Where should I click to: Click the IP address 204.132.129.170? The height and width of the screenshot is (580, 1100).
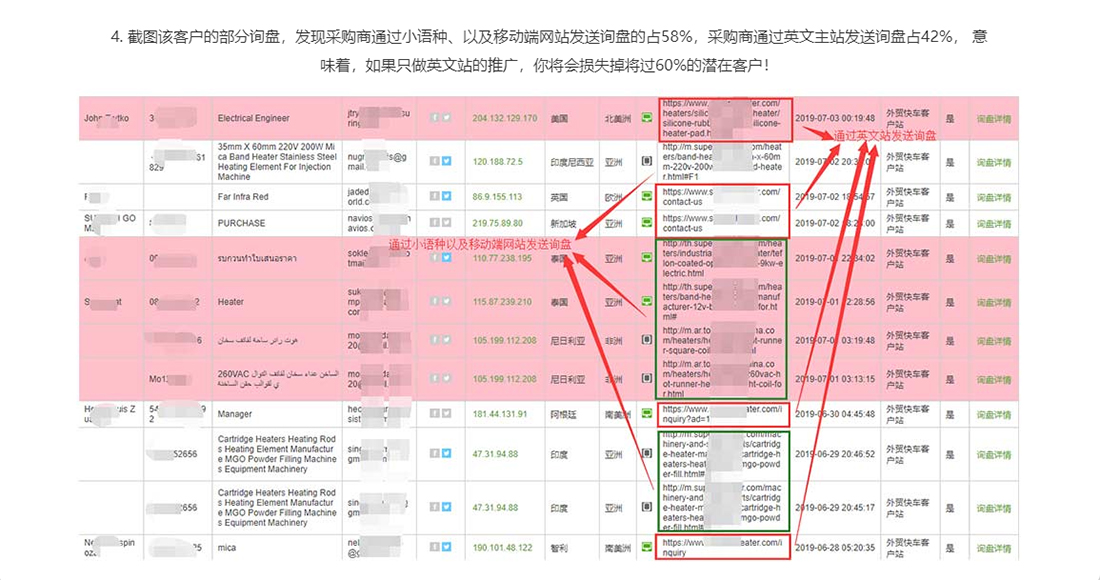point(504,119)
